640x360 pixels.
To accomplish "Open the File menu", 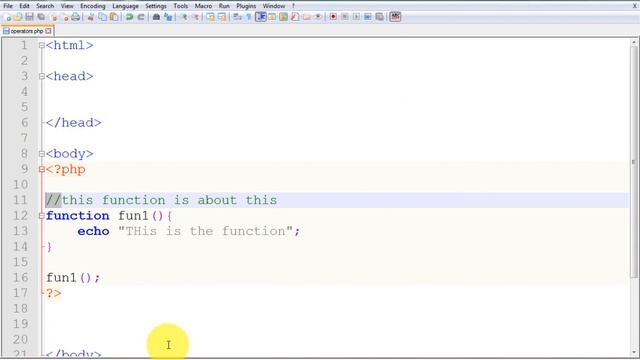I will click(8, 6).
